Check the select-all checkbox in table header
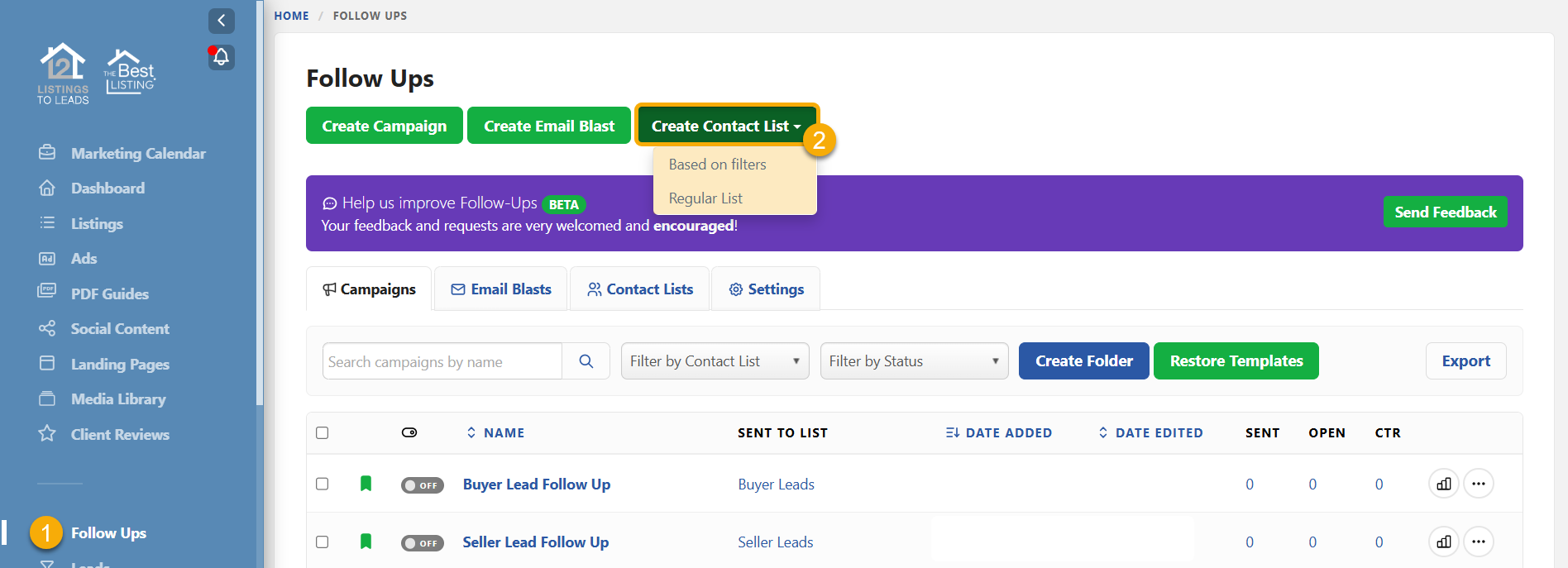This screenshot has height=568, width=1568. pyautogui.click(x=323, y=432)
